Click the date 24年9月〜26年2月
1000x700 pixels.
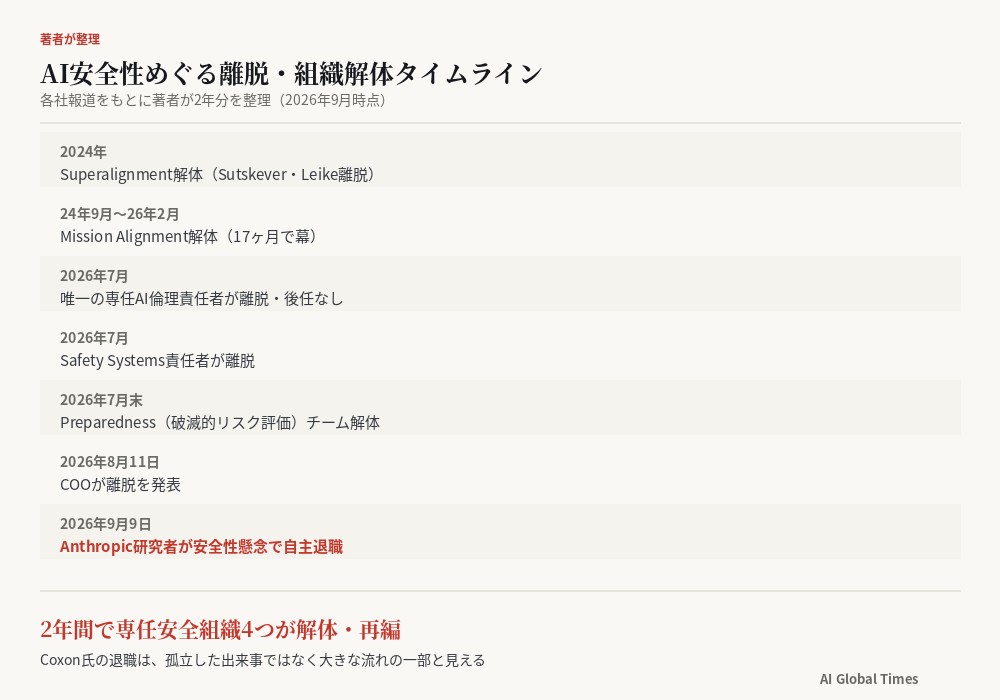119,214
